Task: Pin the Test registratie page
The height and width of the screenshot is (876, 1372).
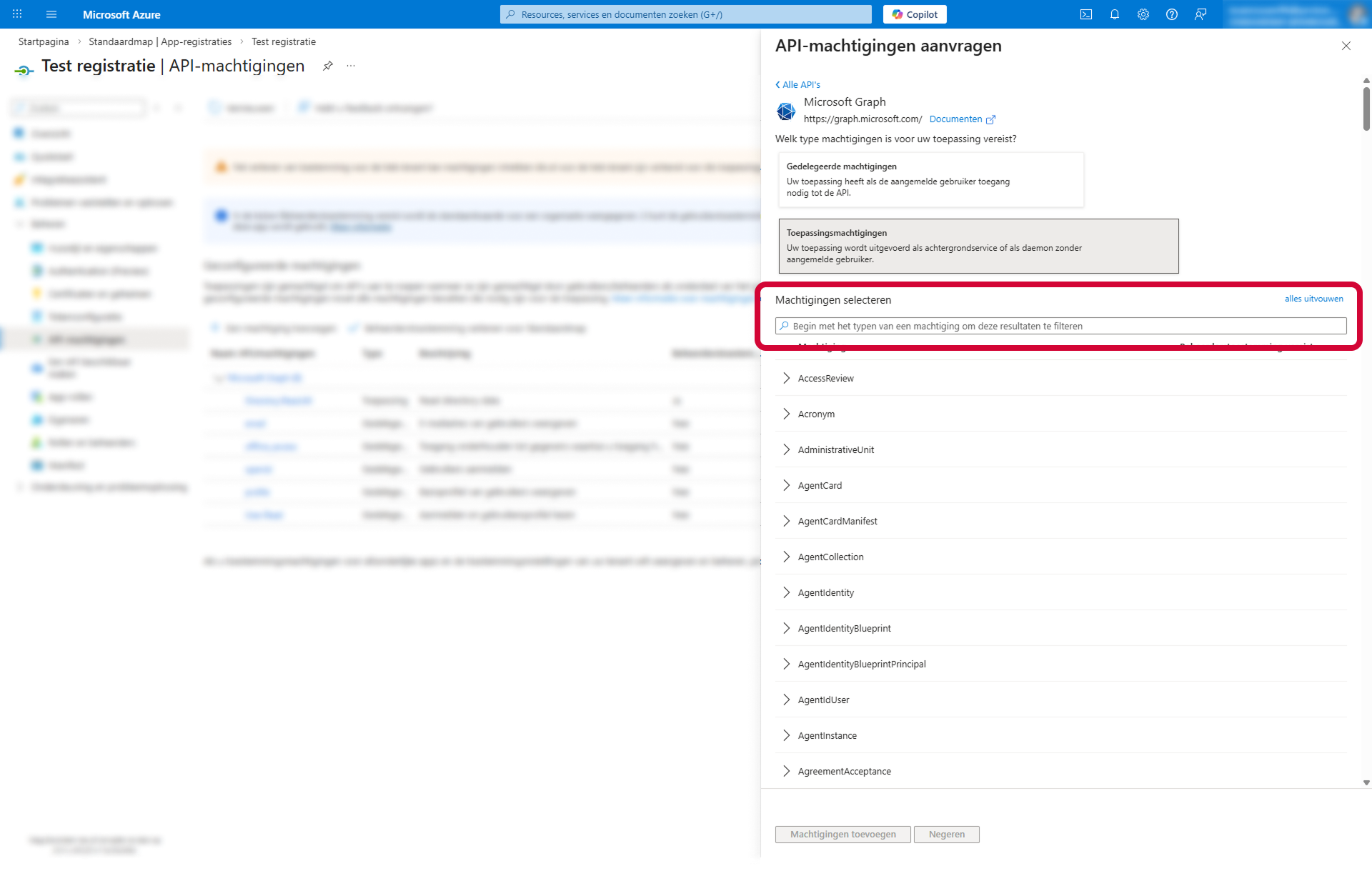Action: tap(328, 66)
